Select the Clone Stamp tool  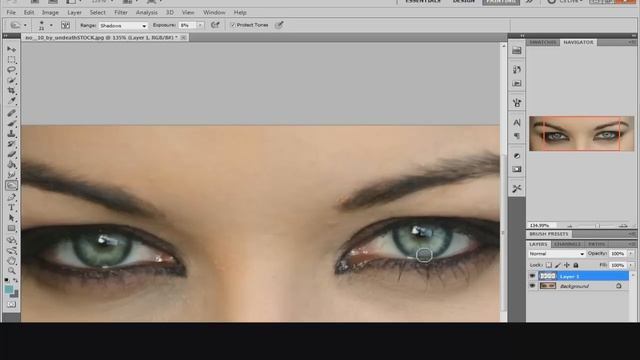[x=11, y=133]
